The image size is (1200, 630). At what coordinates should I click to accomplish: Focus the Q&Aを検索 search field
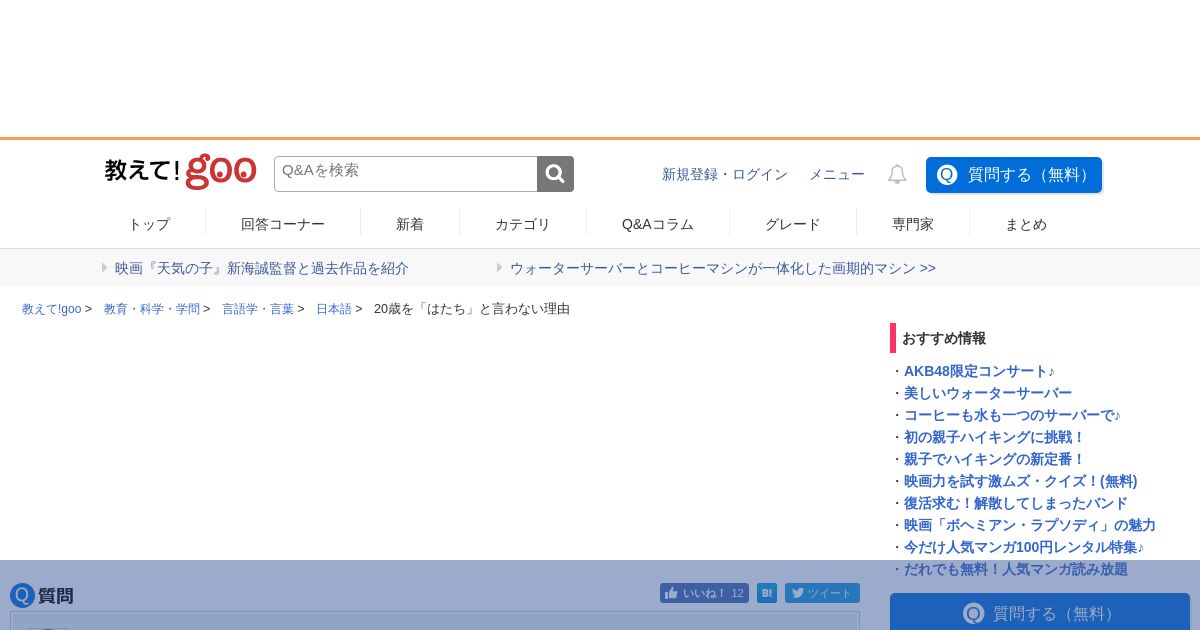405,174
